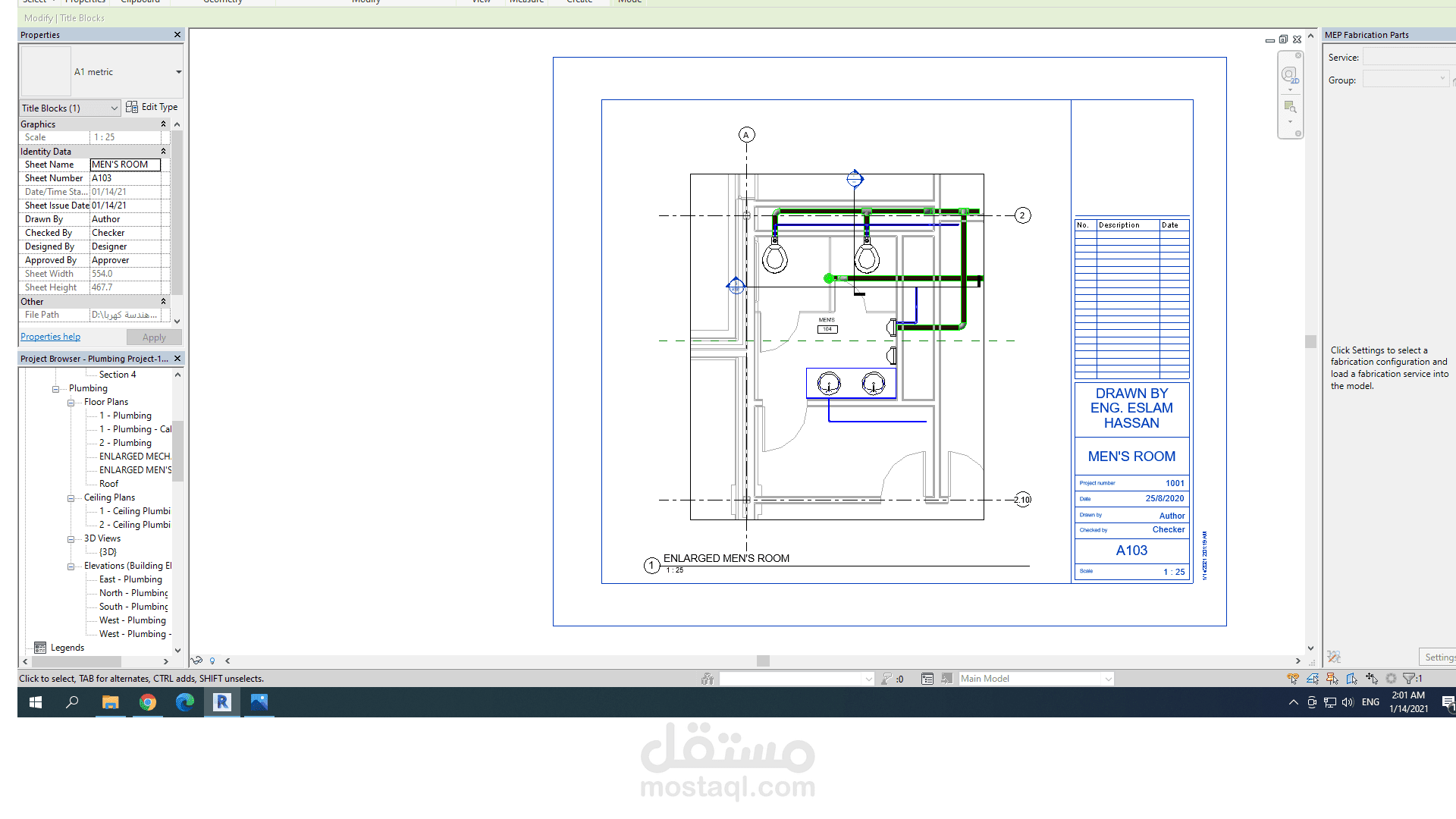The width and height of the screenshot is (1456, 819).
Task: Click the Editable Only icon in status bar
Action: (x=886, y=679)
